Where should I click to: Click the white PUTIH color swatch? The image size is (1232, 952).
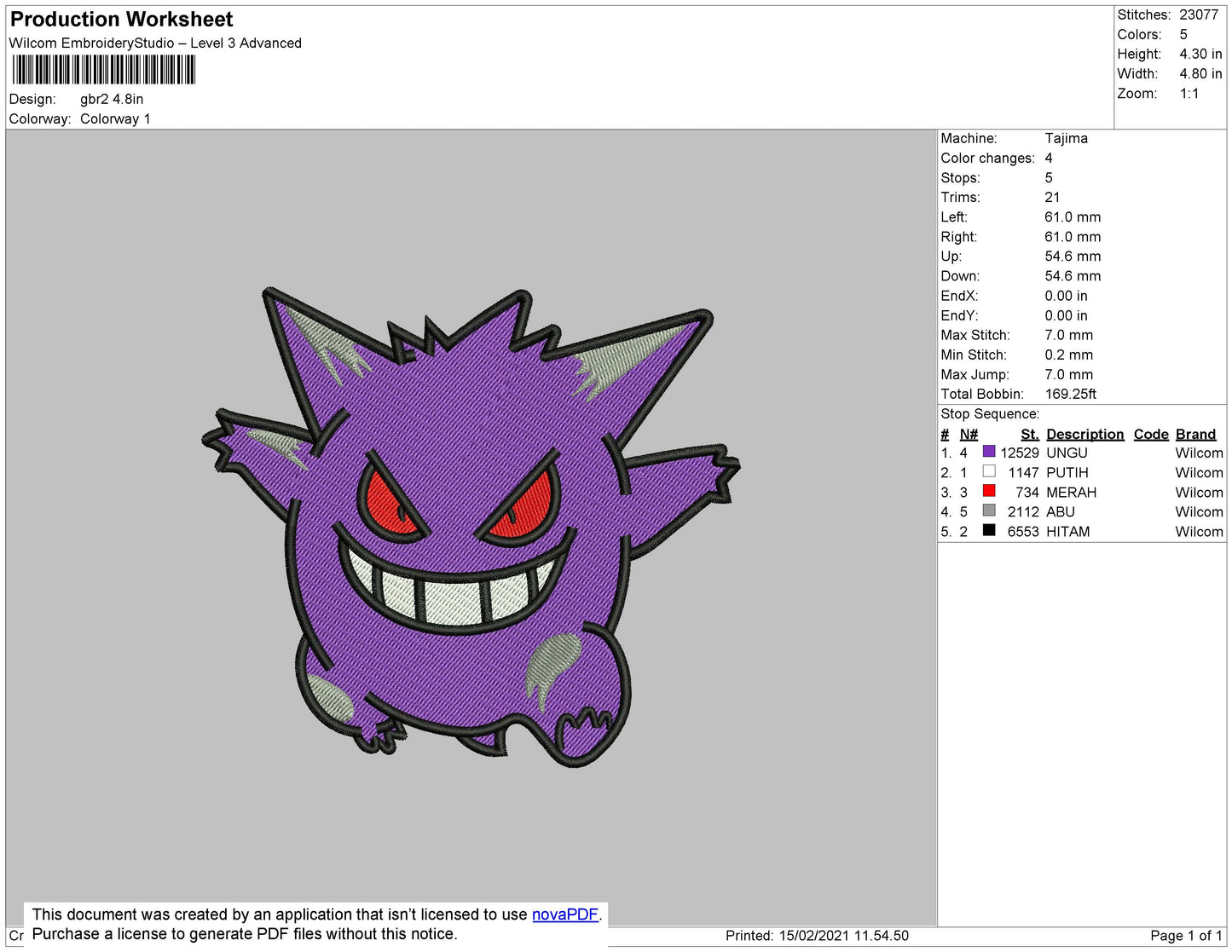pos(989,471)
